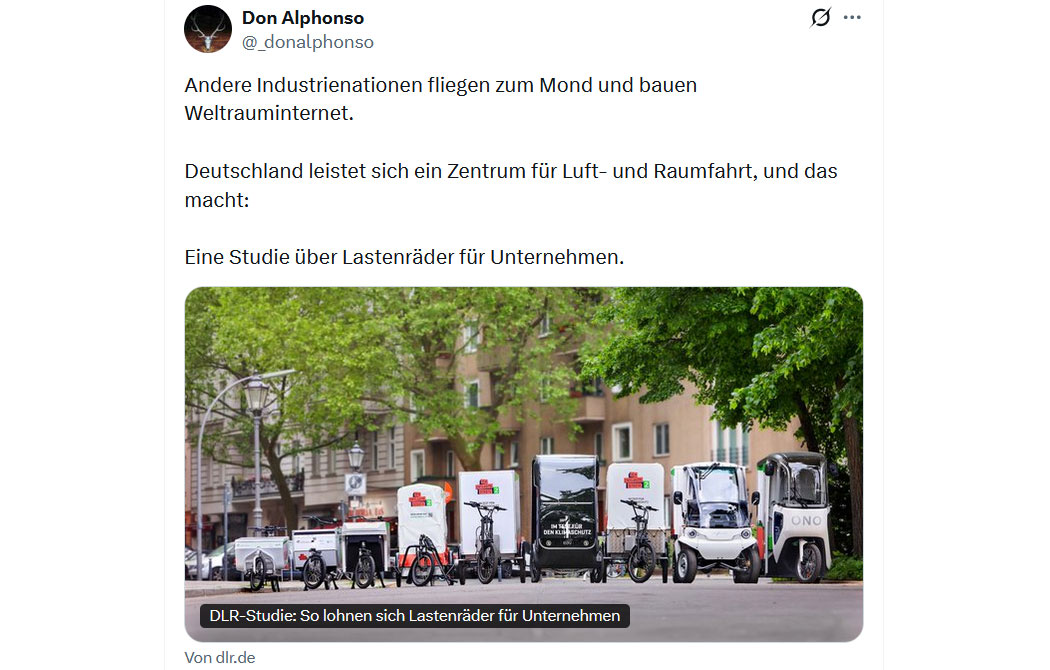Viewport: 1050px width, 670px height.
Task: Click the line 'Eine Studie über Lastenräder'
Action: [404, 257]
